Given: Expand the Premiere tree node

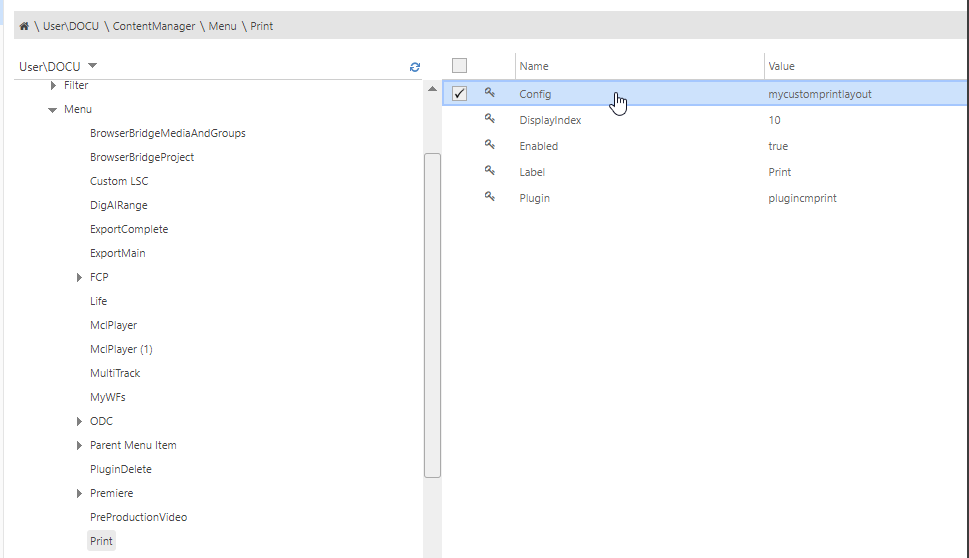Looking at the screenshot, I should click(80, 493).
